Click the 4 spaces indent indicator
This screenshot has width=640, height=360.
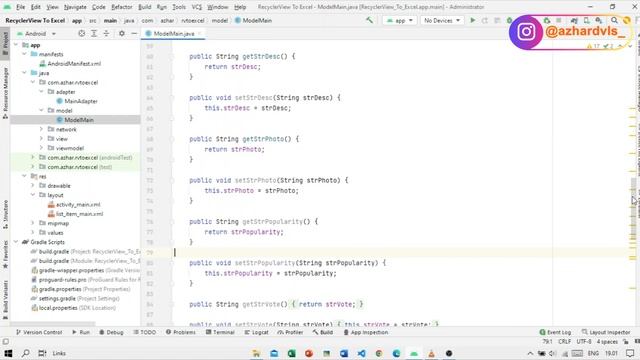pyautogui.click(x=607, y=342)
